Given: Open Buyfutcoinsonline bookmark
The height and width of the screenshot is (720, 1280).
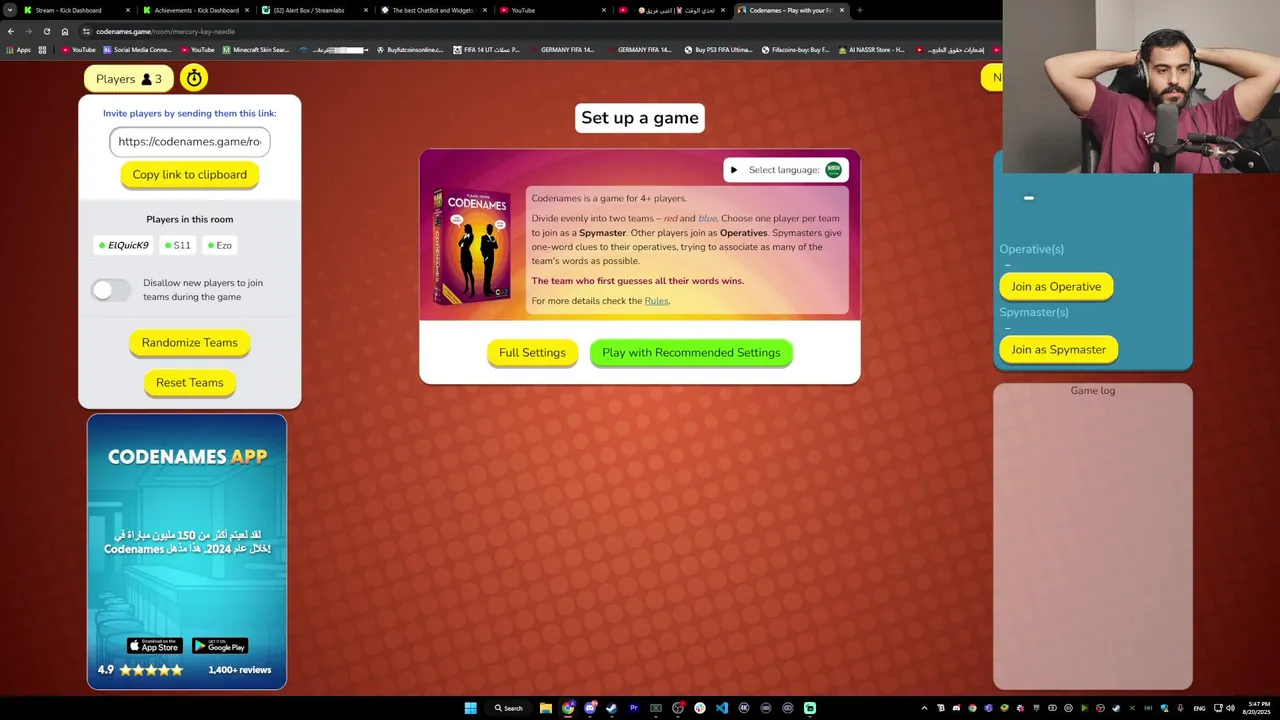Looking at the screenshot, I should pos(410,50).
